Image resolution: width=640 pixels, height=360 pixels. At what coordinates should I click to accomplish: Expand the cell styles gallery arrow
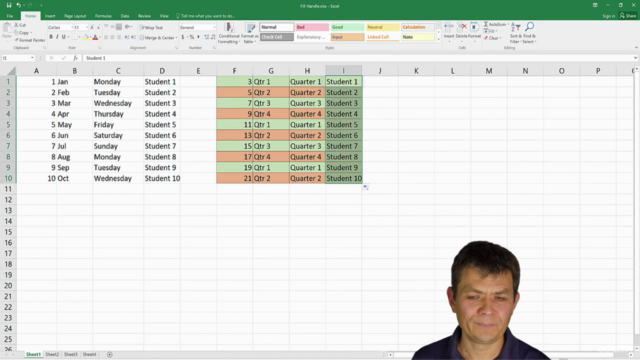point(439,39)
